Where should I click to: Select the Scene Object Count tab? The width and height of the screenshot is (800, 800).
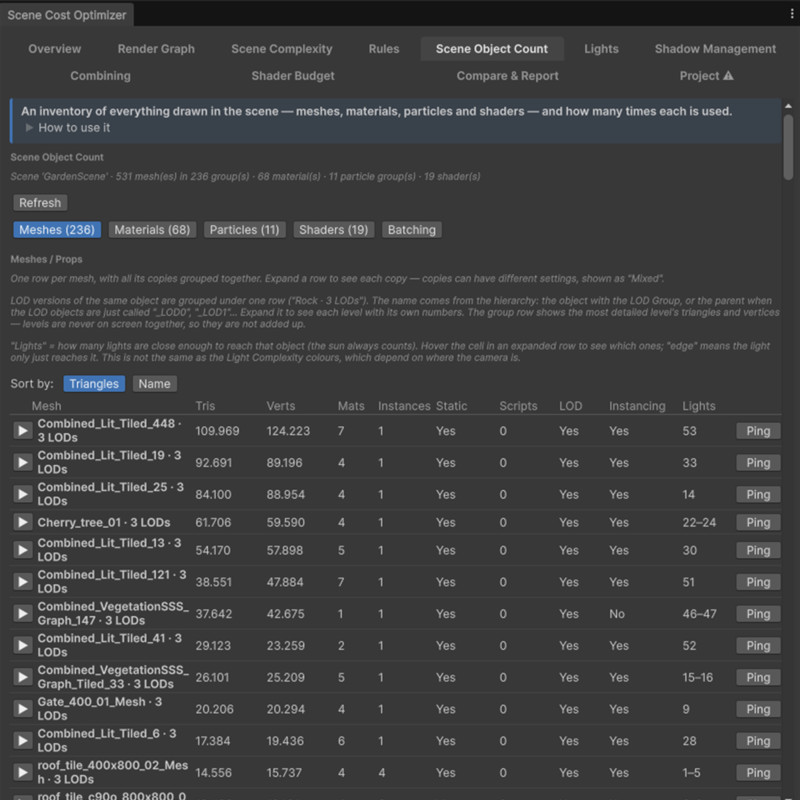[x=492, y=49]
